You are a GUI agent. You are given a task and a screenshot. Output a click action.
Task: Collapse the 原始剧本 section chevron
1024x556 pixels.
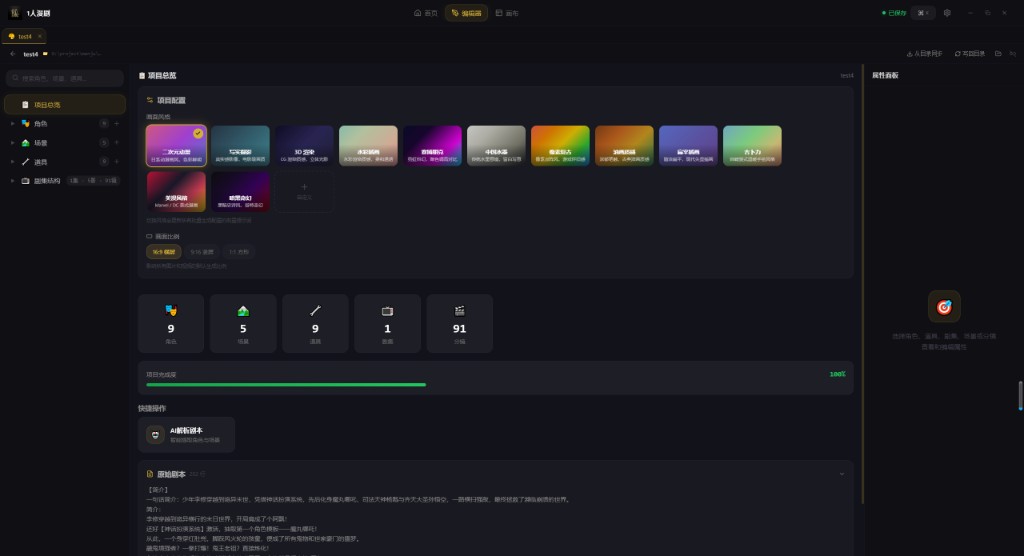point(841,474)
